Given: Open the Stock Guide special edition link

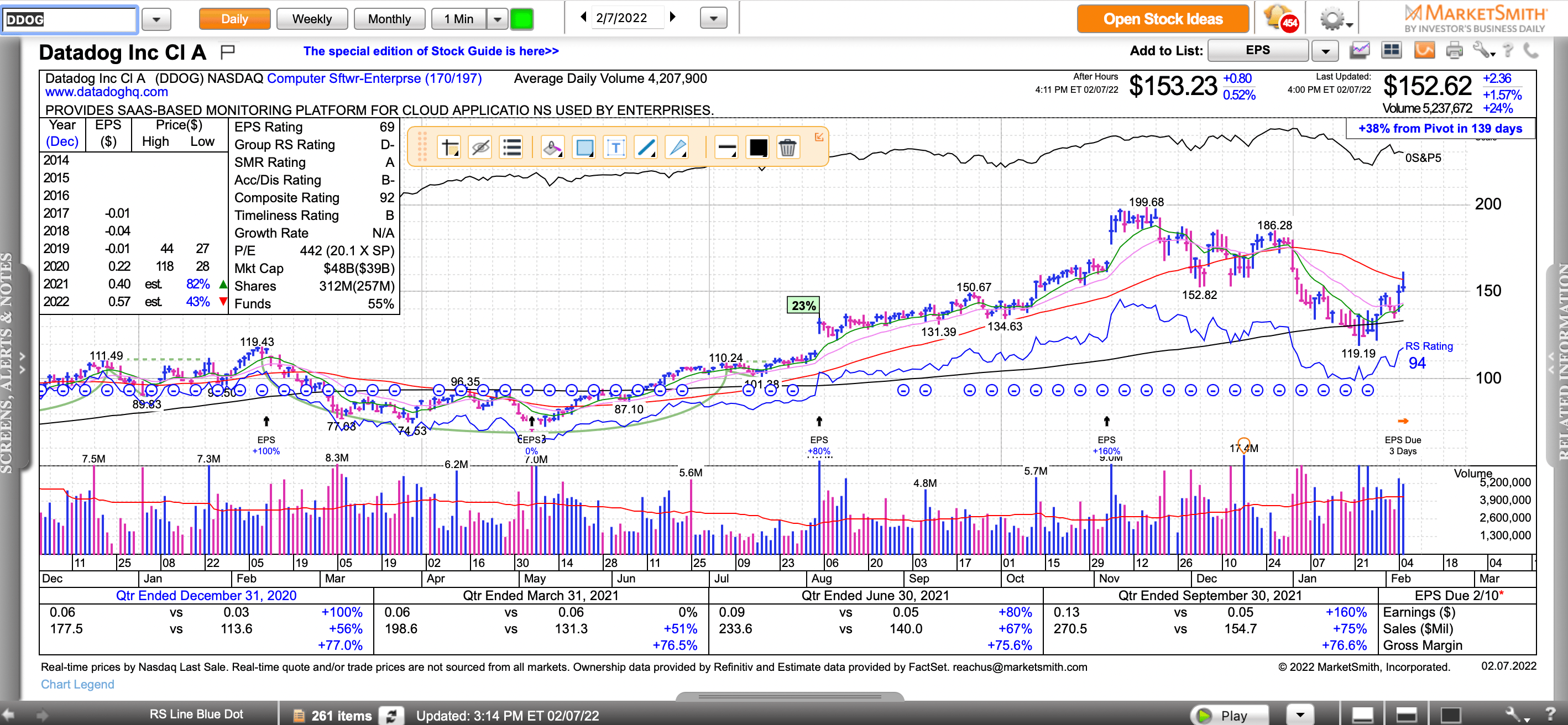Looking at the screenshot, I should pyautogui.click(x=431, y=51).
